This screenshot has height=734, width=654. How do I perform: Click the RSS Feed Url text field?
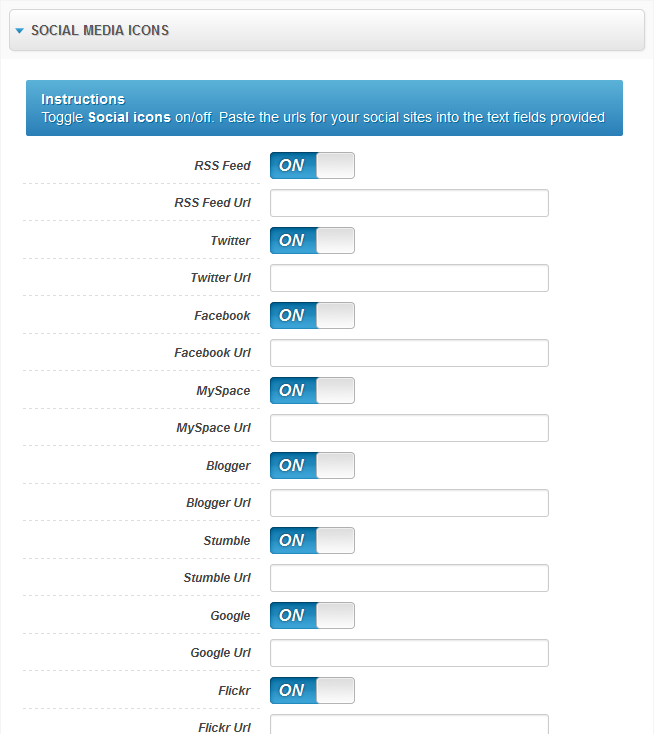pos(409,203)
